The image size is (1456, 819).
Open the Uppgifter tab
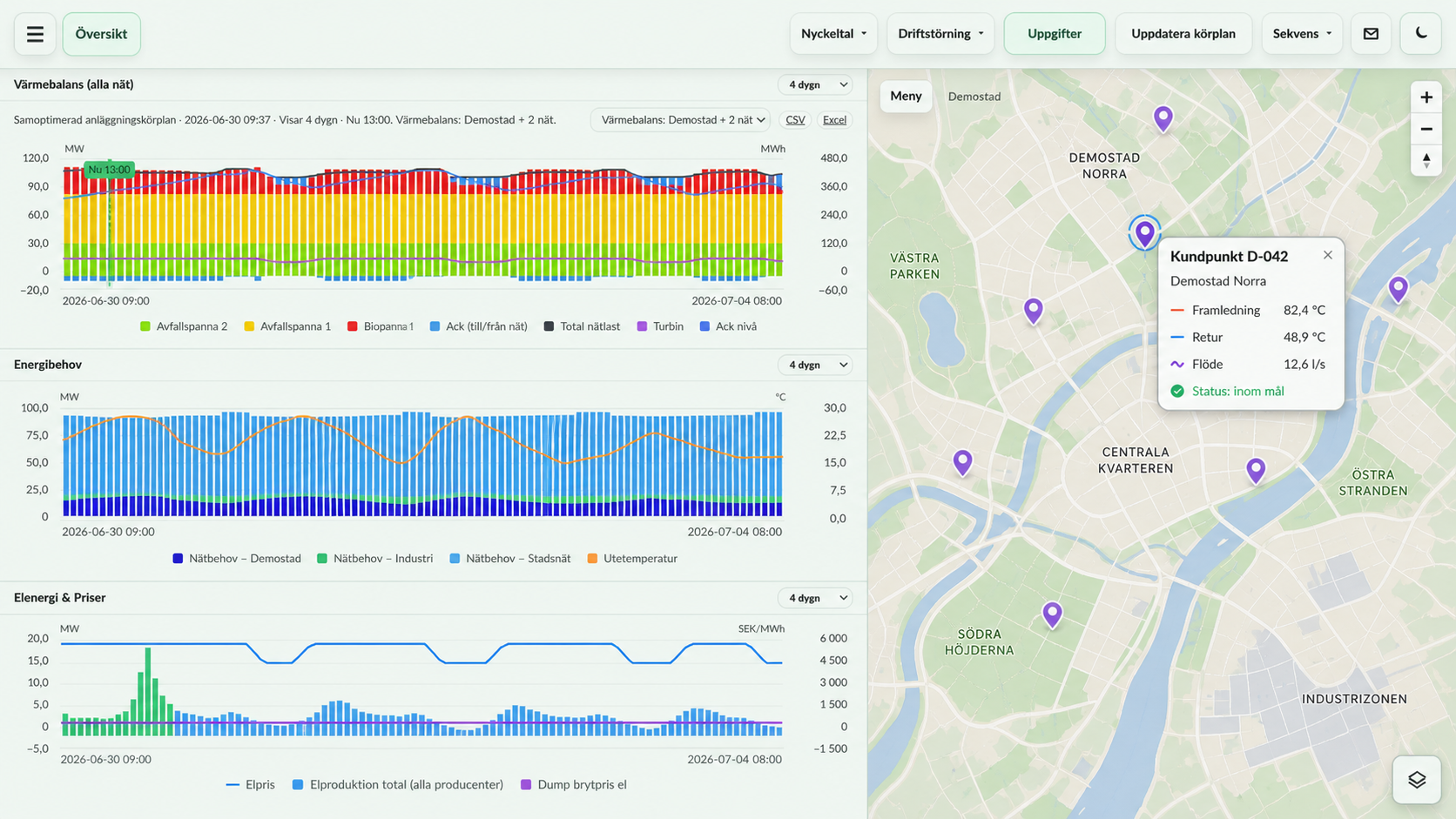point(1055,34)
